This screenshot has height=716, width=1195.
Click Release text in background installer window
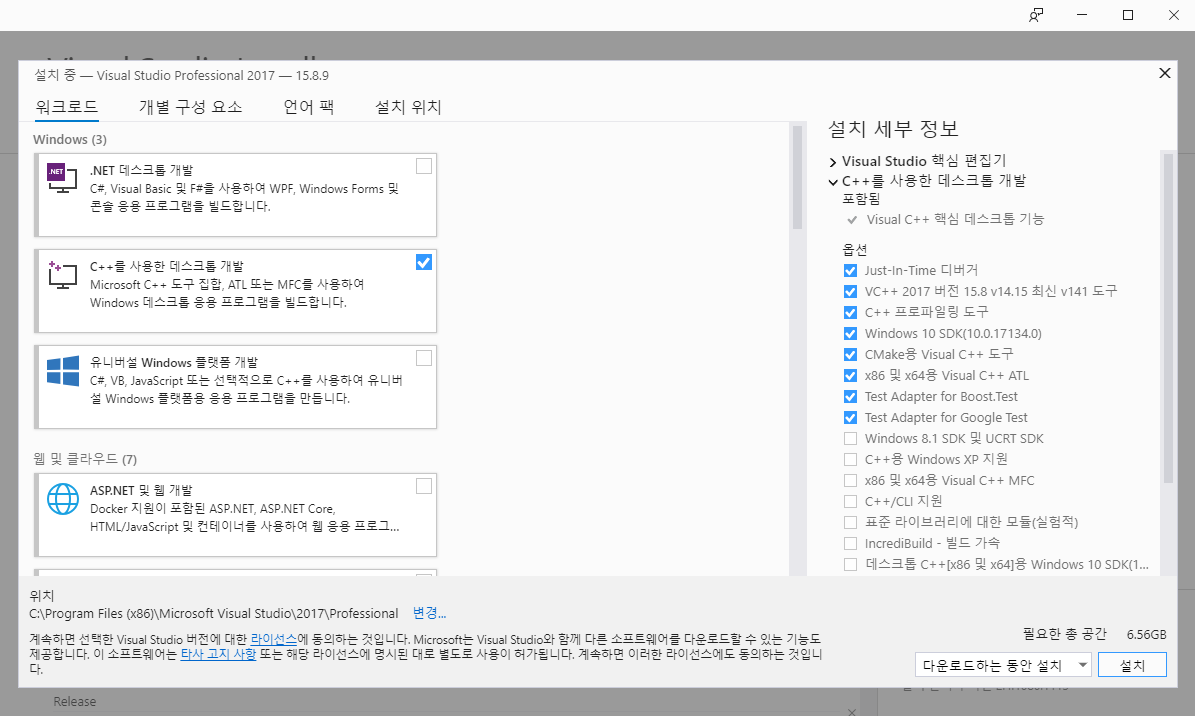pos(75,702)
